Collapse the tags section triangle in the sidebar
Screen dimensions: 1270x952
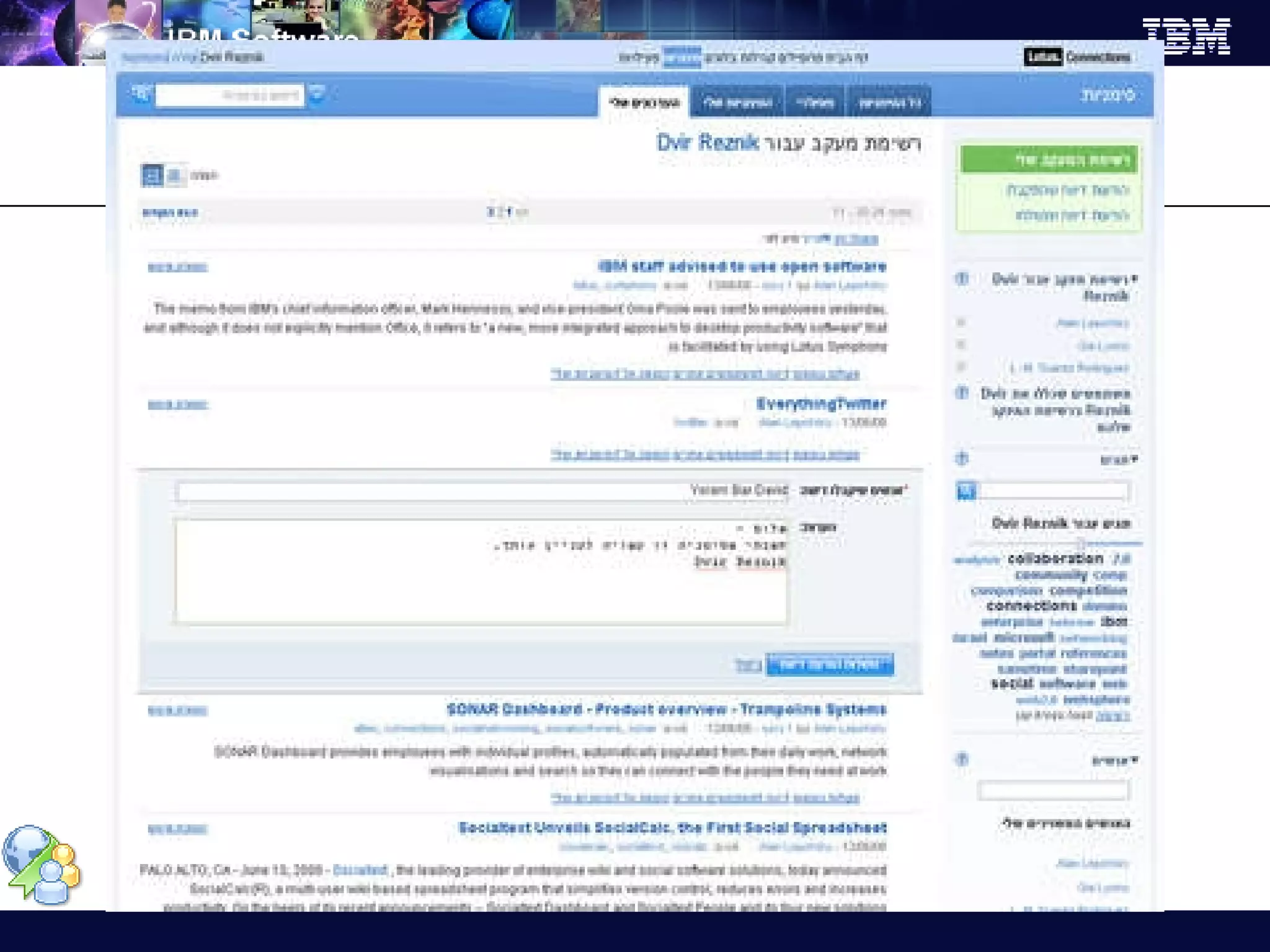pyautogui.click(x=1134, y=459)
